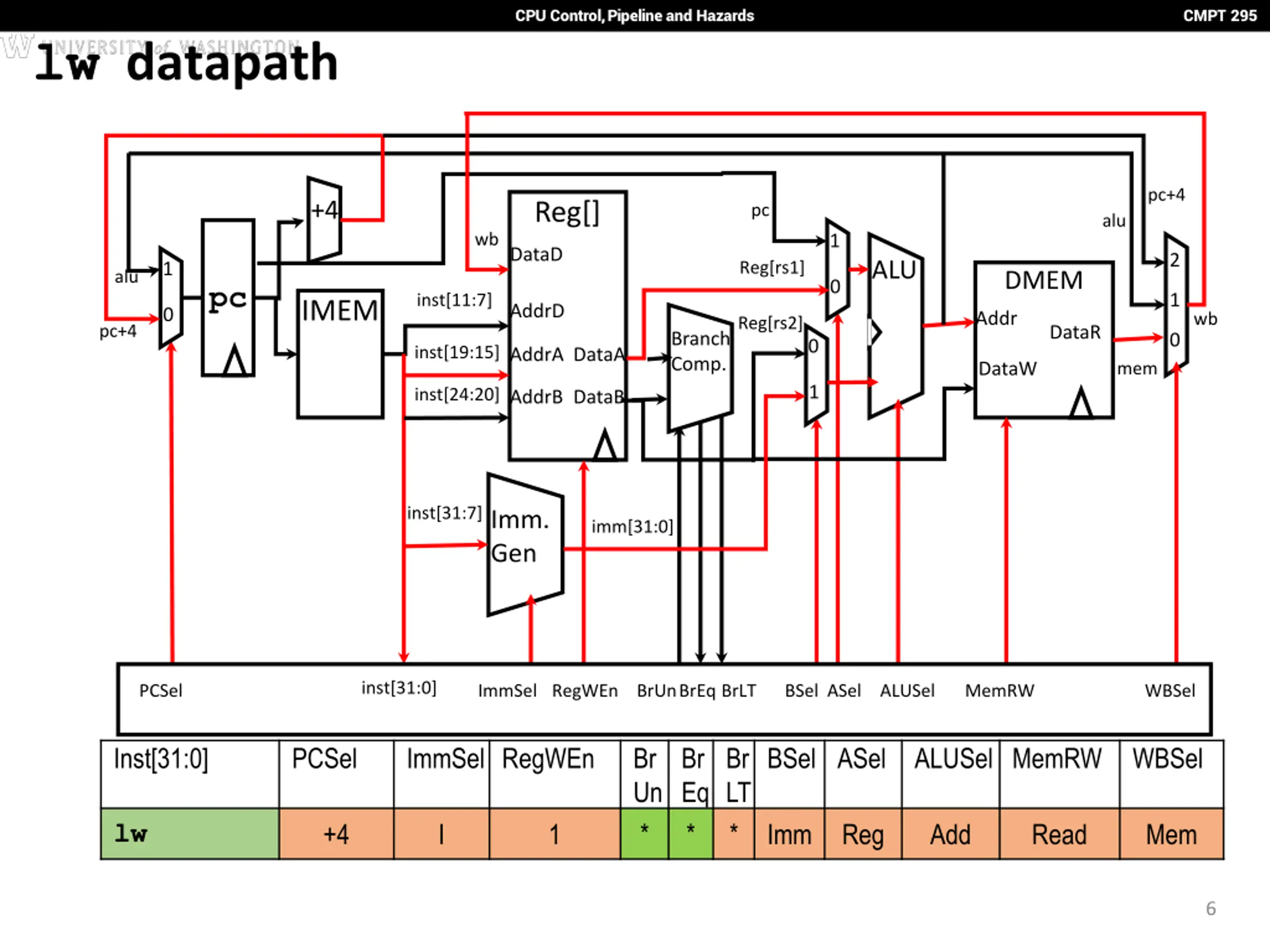Click the 'Read' MemRW table value
The image size is (1270, 952).
[1059, 834]
